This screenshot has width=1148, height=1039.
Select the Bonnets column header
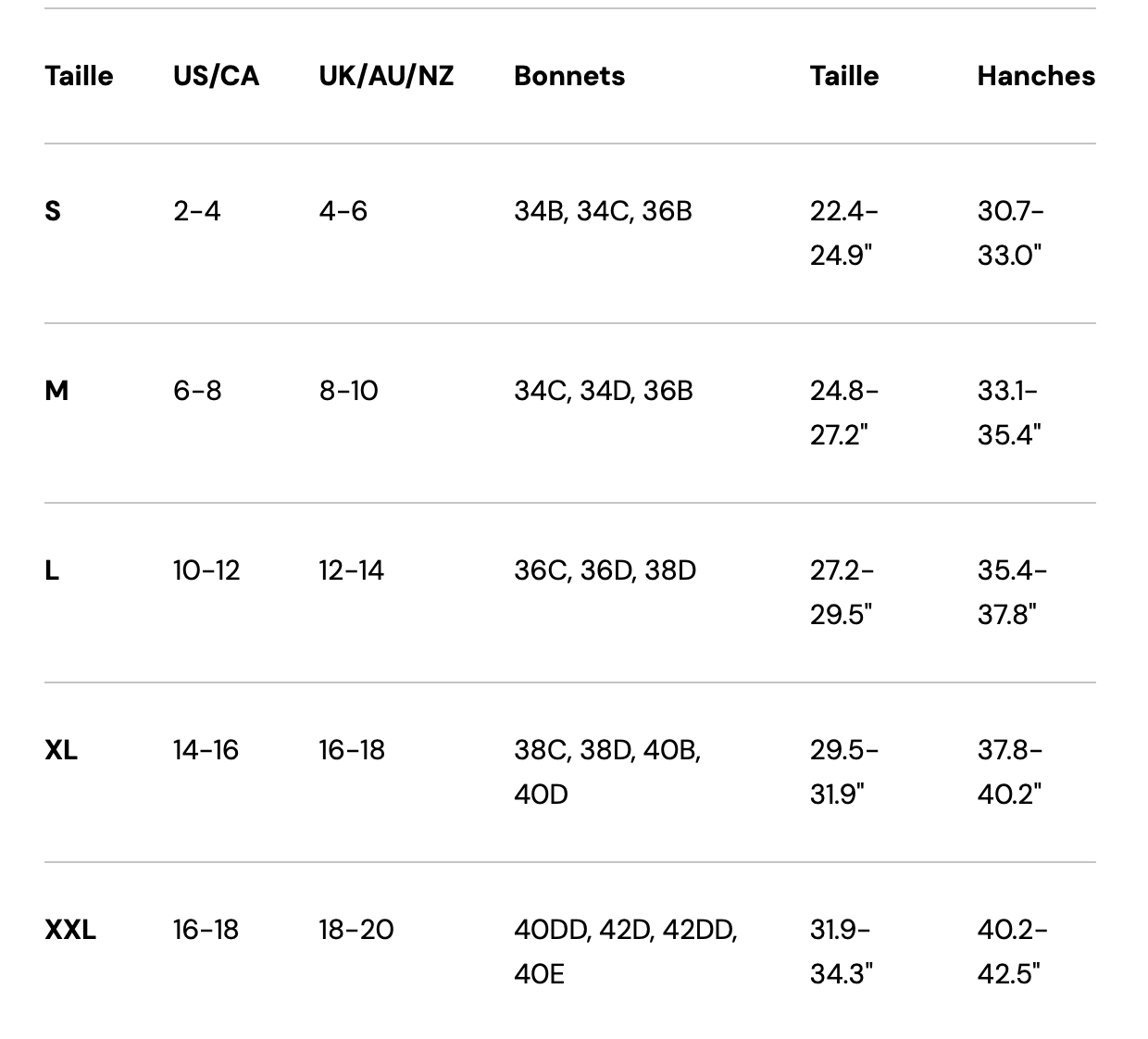tap(569, 76)
